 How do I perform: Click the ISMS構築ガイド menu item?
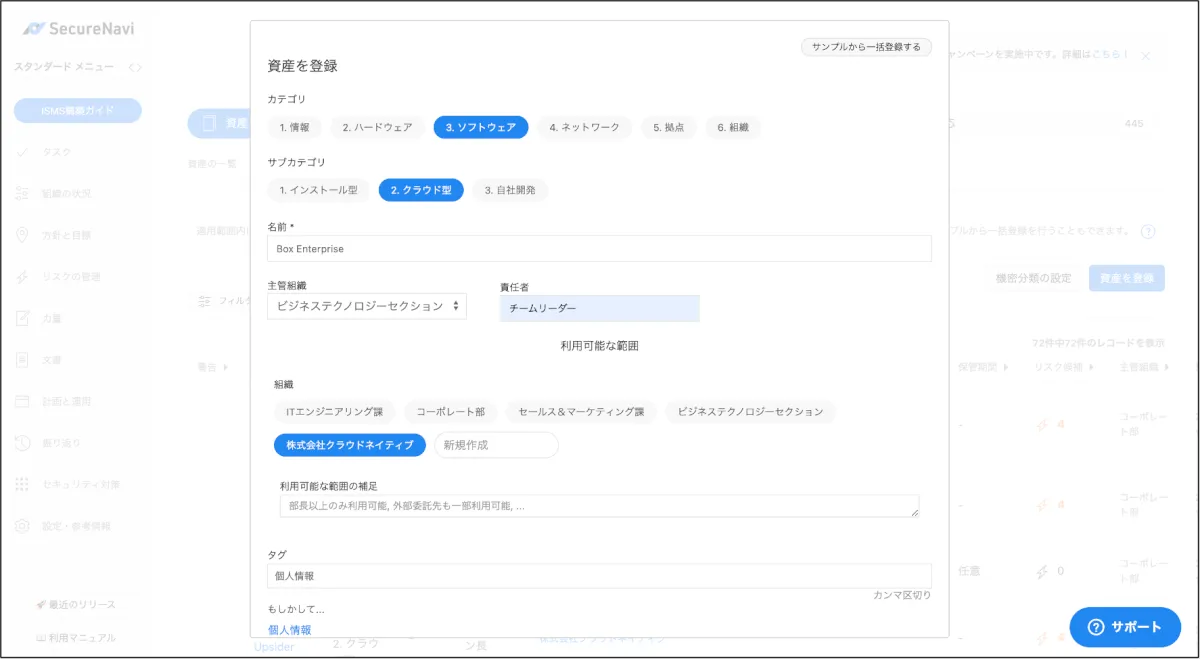(x=77, y=111)
